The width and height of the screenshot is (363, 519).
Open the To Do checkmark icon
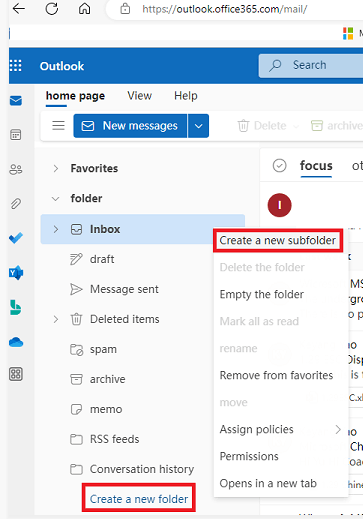pos(16,238)
